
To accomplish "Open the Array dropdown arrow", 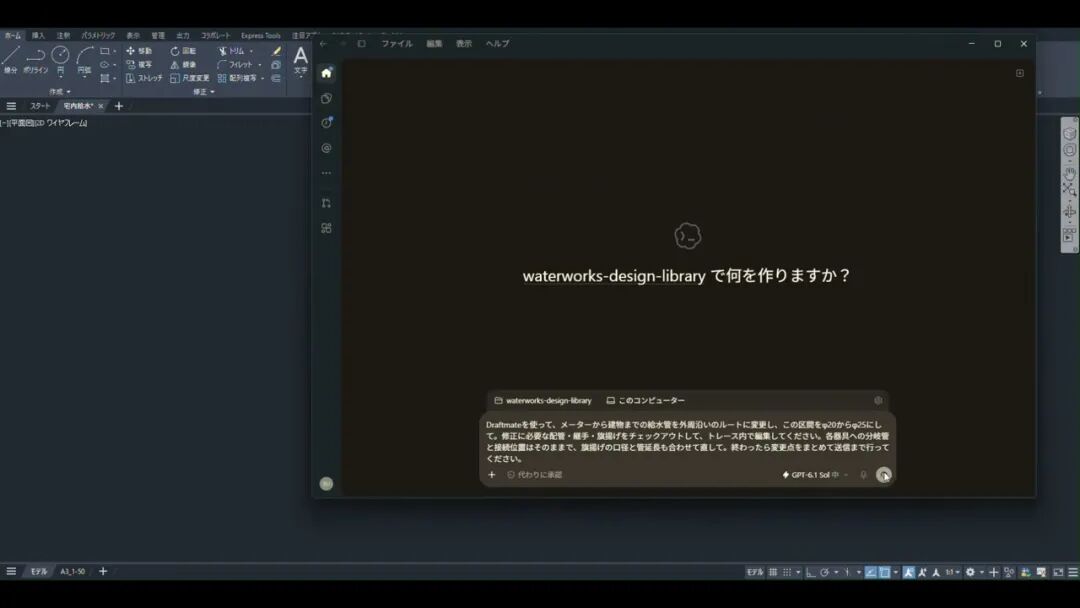I will 262,78.
